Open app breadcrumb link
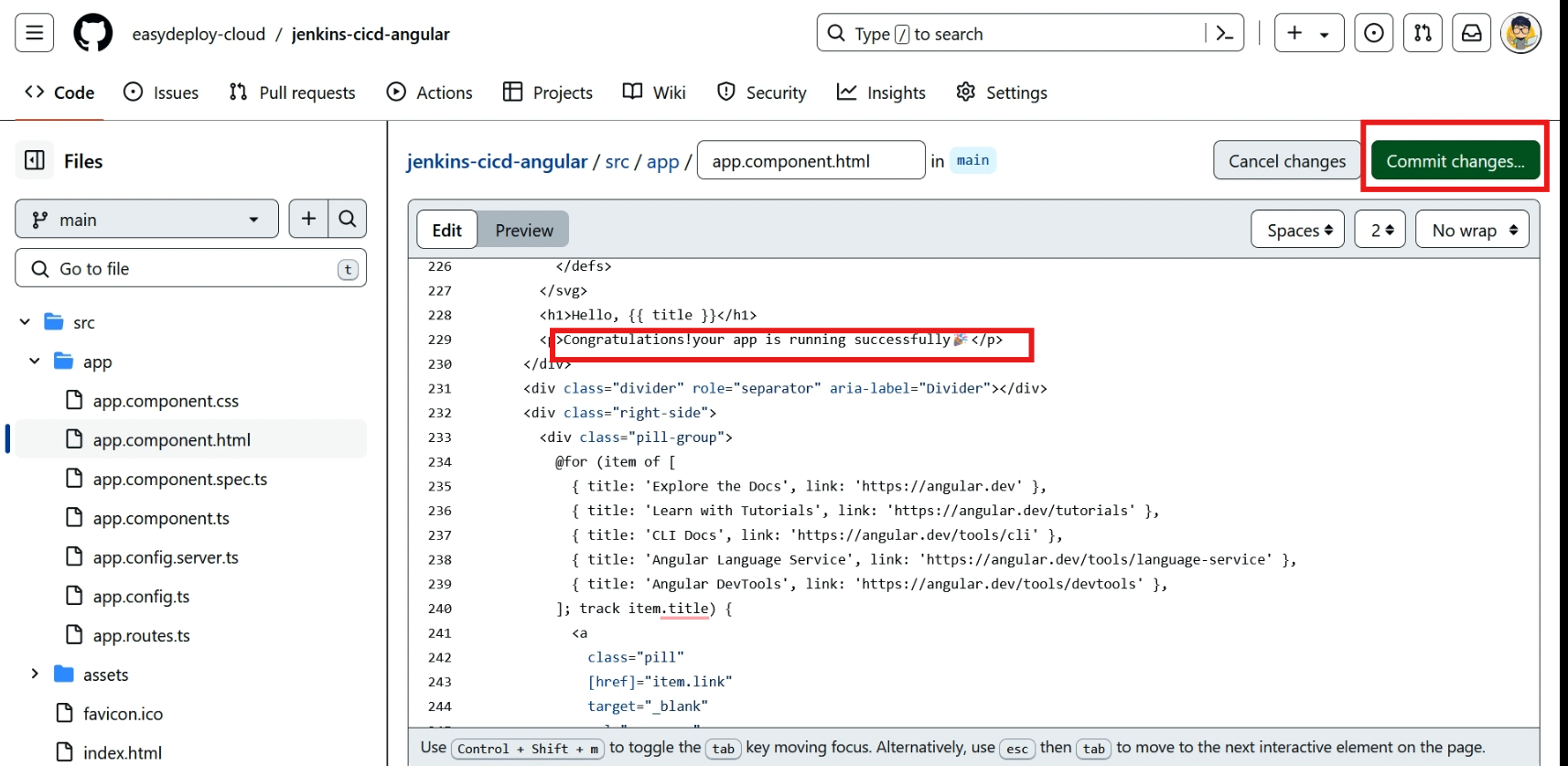The image size is (1568, 766). click(662, 161)
